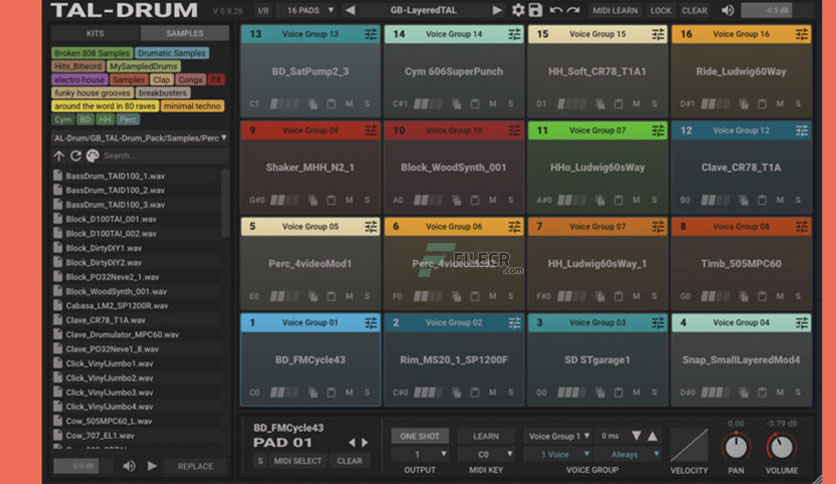Adjust the PAN knob
The image size is (836, 484).
click(736, 448)
